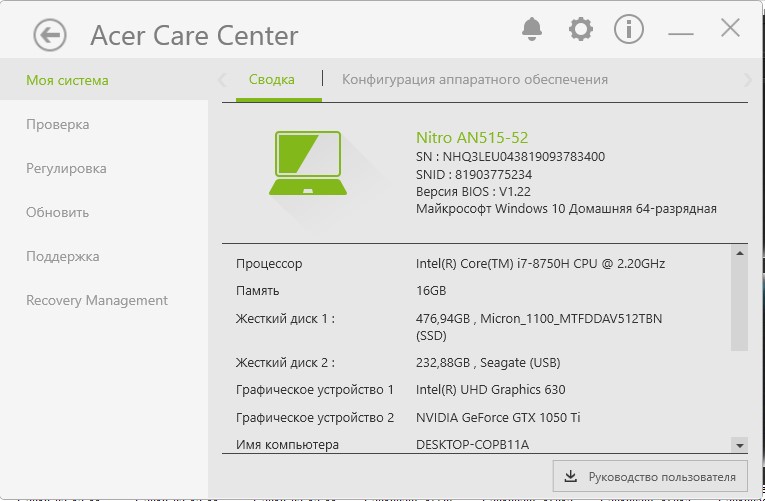The image size is (765, 501).
Task: Go back using the circled arrow icon
Action: pos(50,35)
